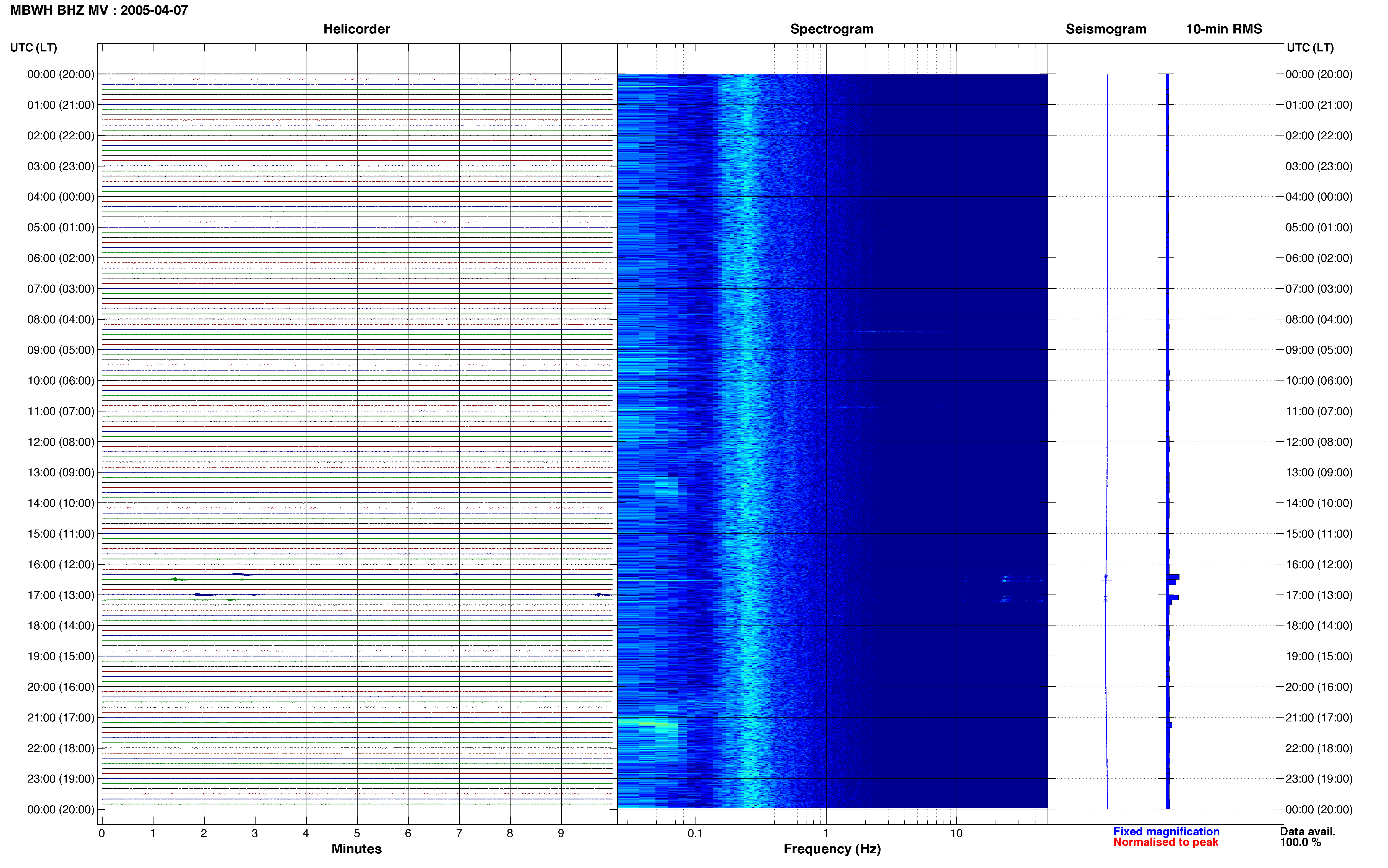Image resolution: width=1388 pixels, height=868 pixels.
Task: Click 21:00 (17:00) on the left time axis
Action: [x=61, y=718]
